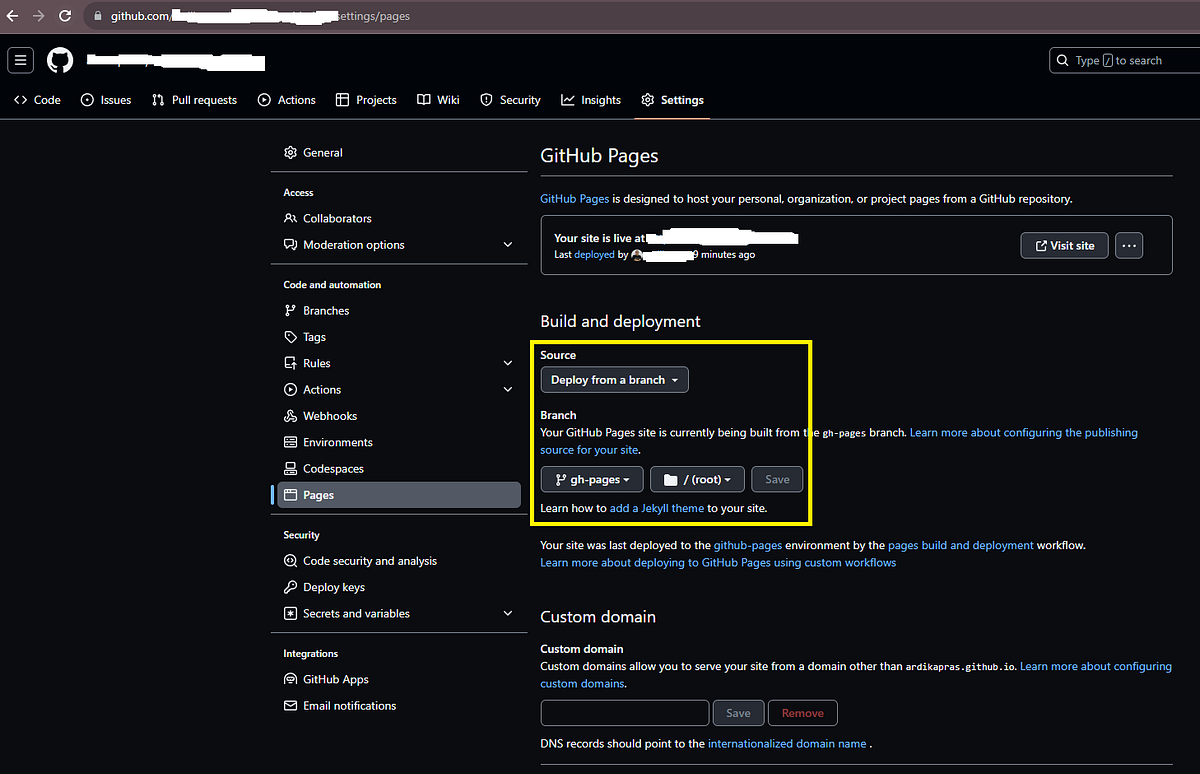The width and height of the screenshot is (1200, 774).
Task: Open the three-dots menu beside Visit site
Action: (x=1129, y=245)
